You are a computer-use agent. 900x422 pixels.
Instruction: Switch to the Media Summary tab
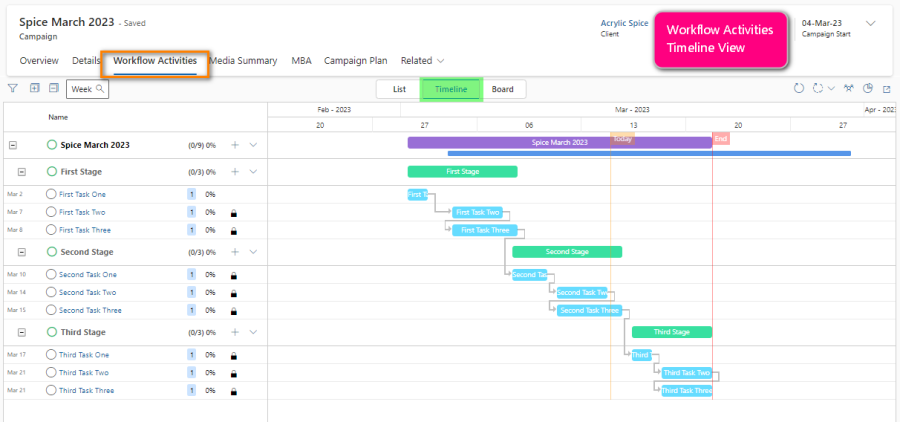[x=243, y=61]
